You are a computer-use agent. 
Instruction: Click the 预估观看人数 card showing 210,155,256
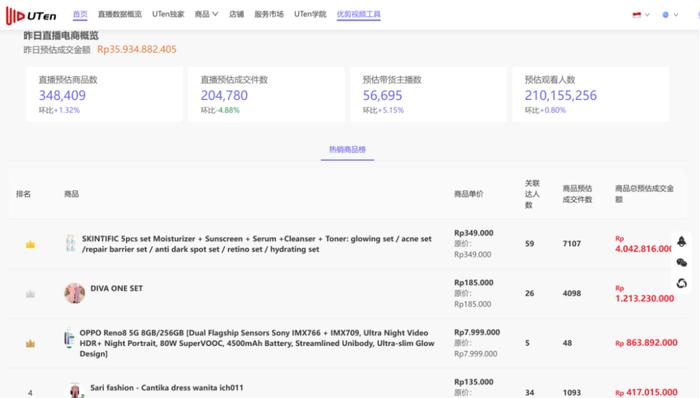pos(591,94)
